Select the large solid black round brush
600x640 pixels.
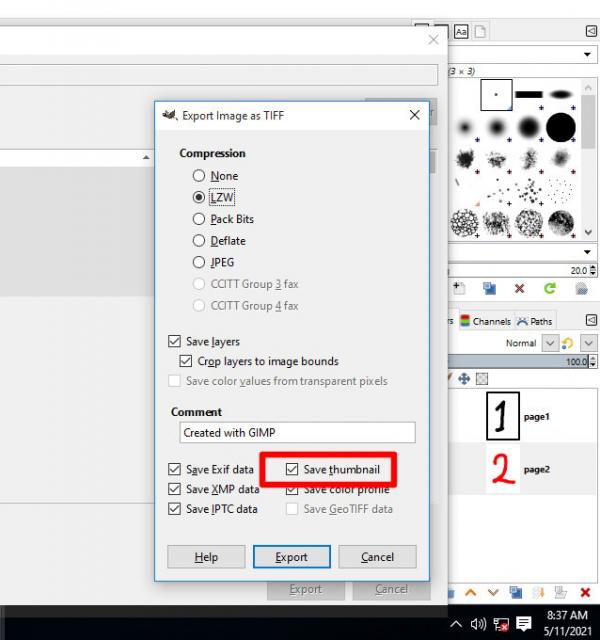click(x=561, y=127)
